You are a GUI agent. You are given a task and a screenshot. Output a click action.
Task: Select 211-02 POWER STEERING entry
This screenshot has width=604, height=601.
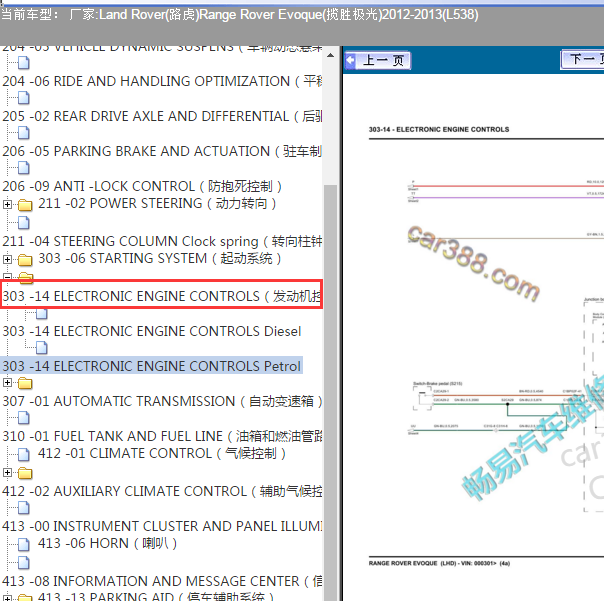tap(157, 203)
